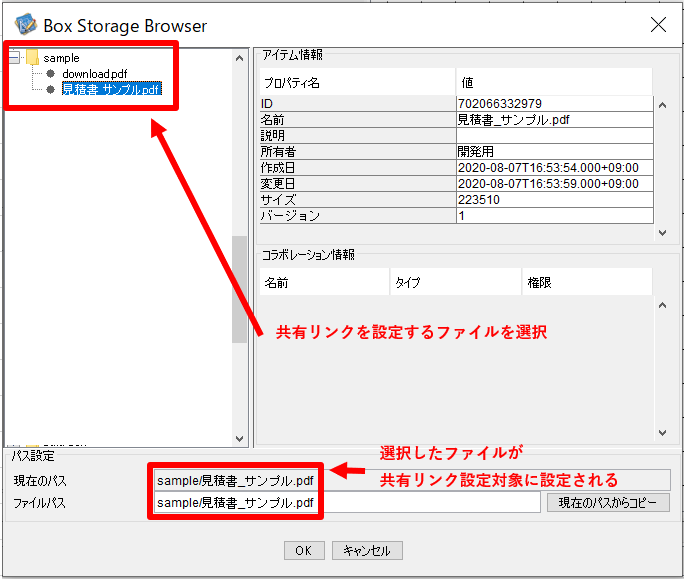Click the 値 column header in item info
This screenshot has width=684, height=579.
point(554,82)
